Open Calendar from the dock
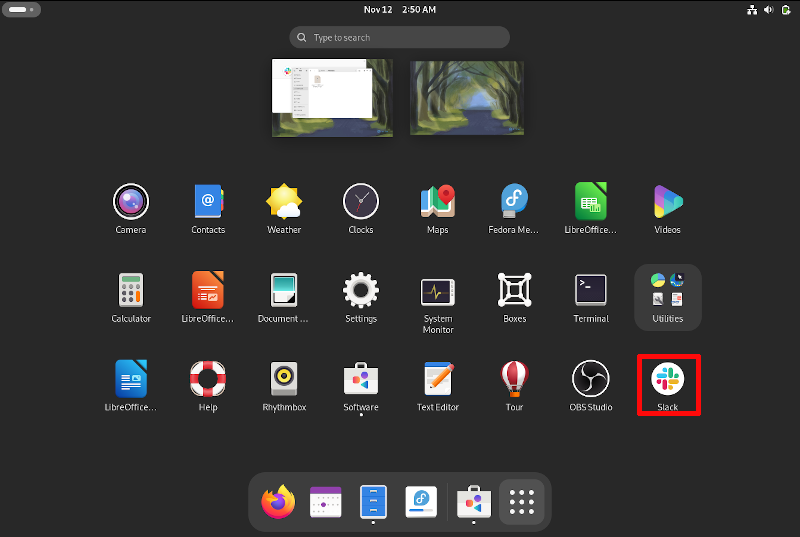800x537 pixels. pyautogui.click(x=326, y=502)
